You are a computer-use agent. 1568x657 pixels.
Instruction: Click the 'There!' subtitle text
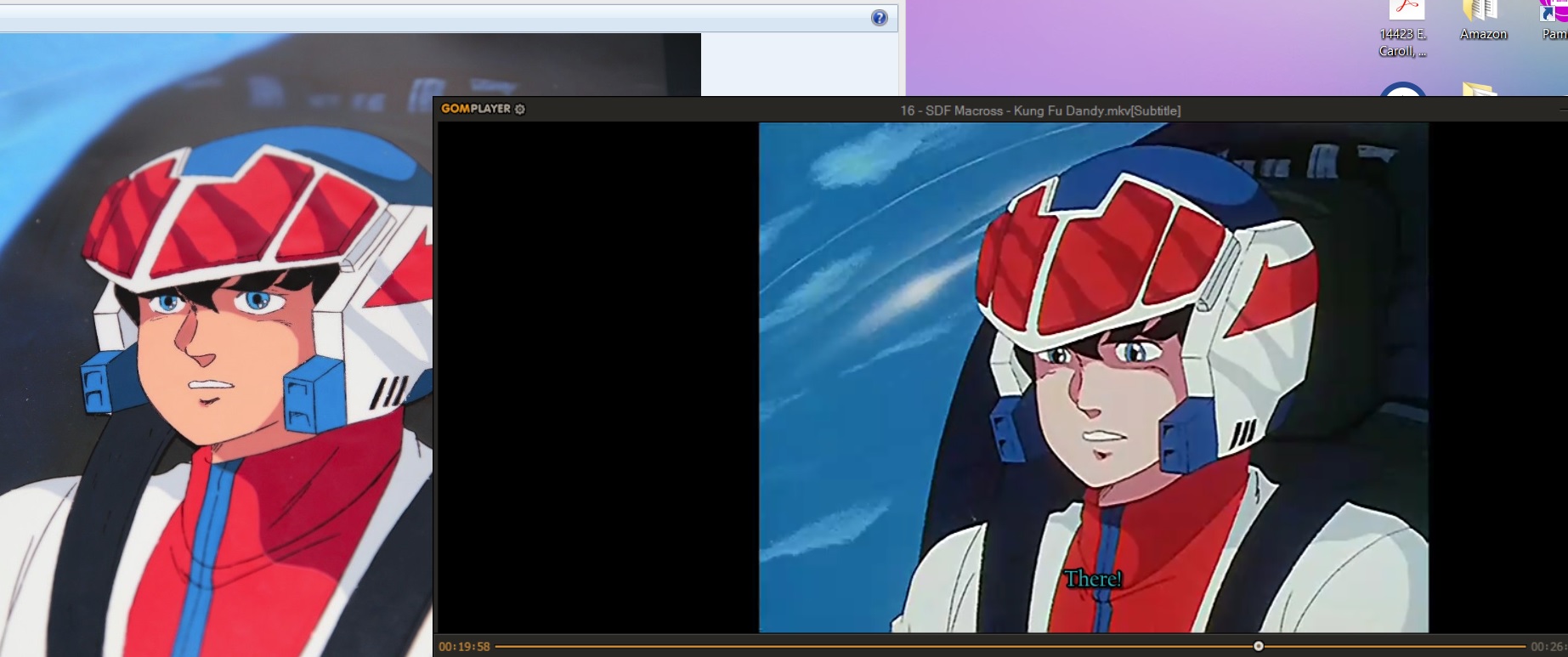[1093, 579]
